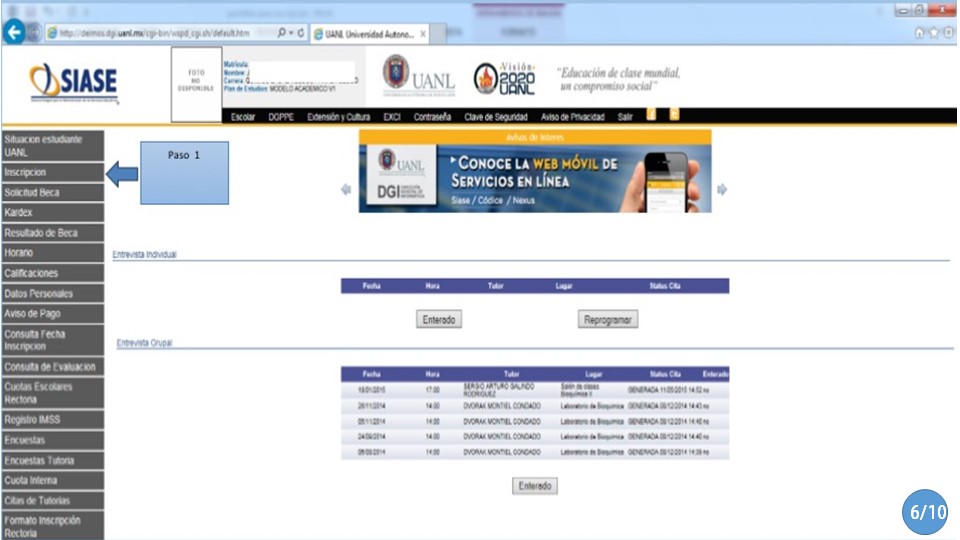Open Resultado de Beca sidebar item
Screen dimensions: 960x540
point(53,233)
